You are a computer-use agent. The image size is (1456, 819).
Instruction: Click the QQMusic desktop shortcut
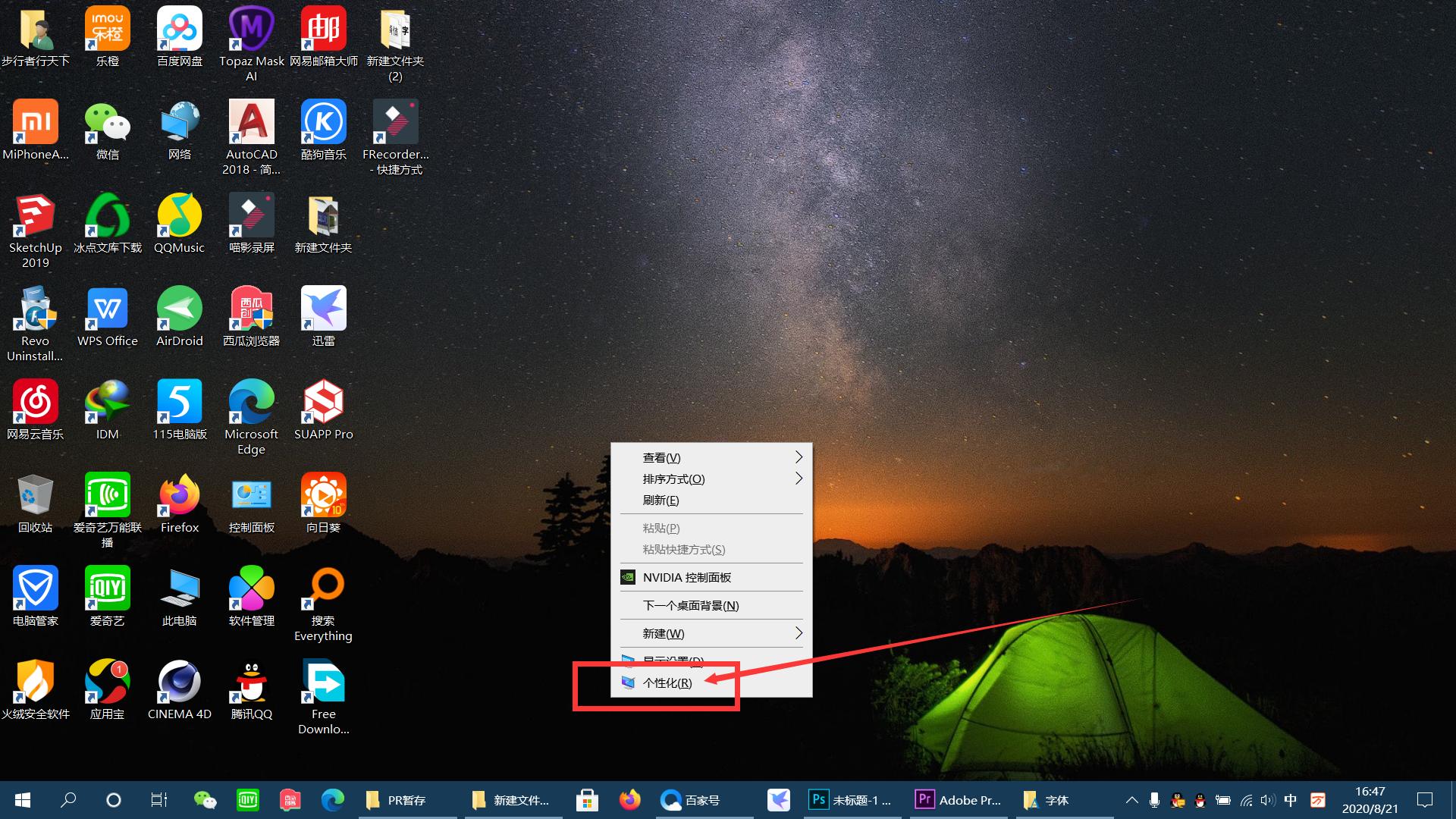(x=179, y=216)
